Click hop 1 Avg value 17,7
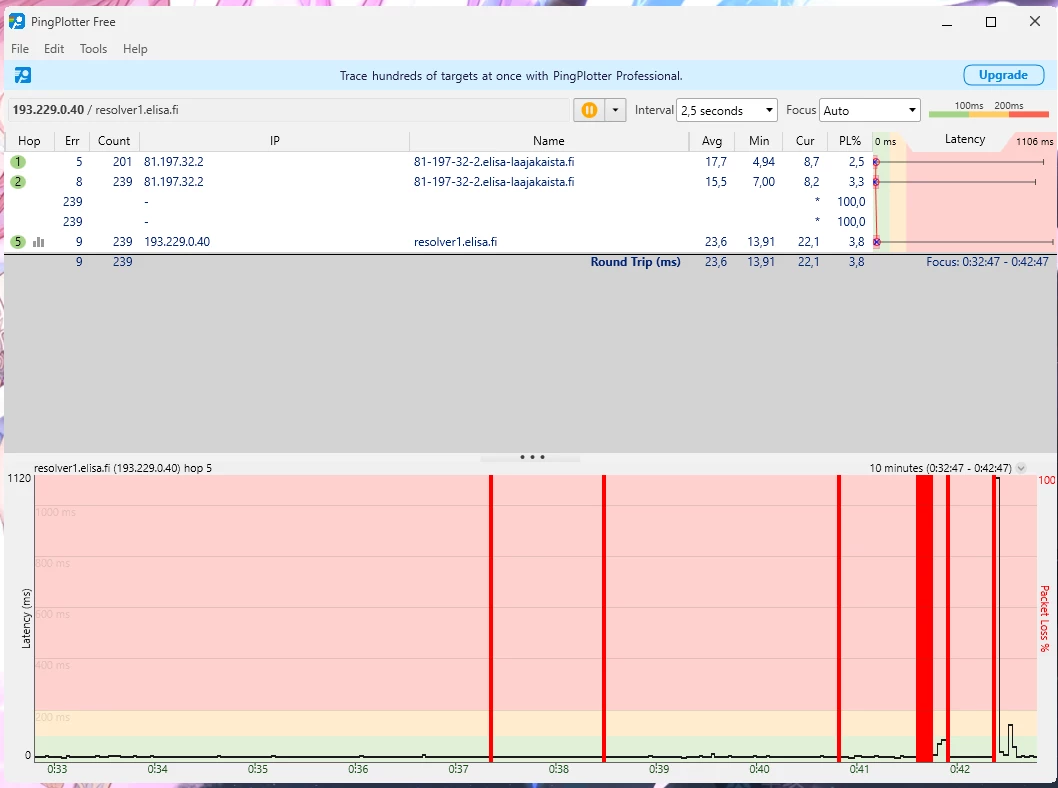 (x=716, y=162)
